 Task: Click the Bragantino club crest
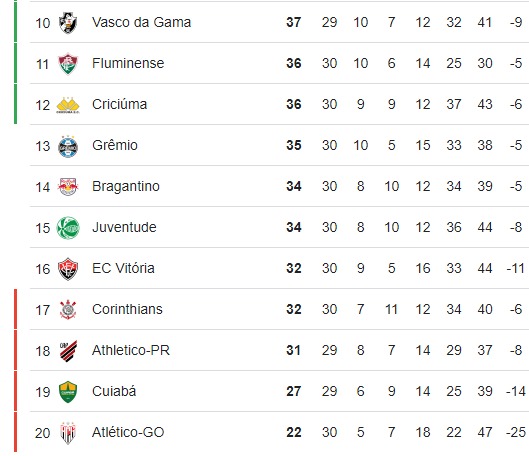click(68, 187)
